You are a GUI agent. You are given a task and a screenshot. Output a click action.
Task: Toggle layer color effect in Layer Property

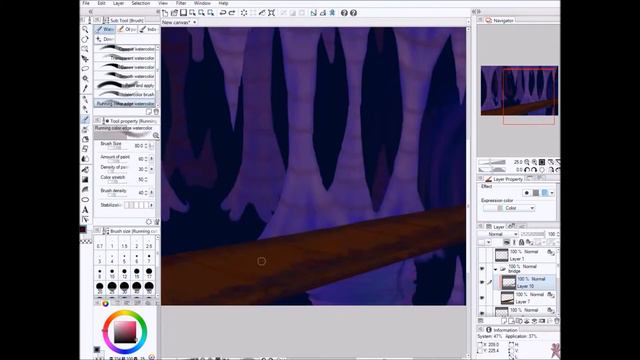click(544, 193)
